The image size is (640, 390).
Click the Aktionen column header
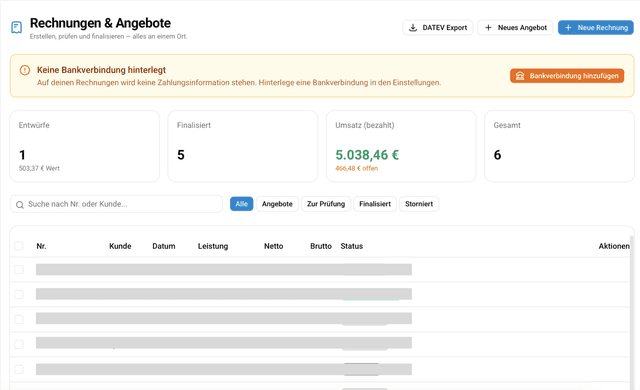614,246
